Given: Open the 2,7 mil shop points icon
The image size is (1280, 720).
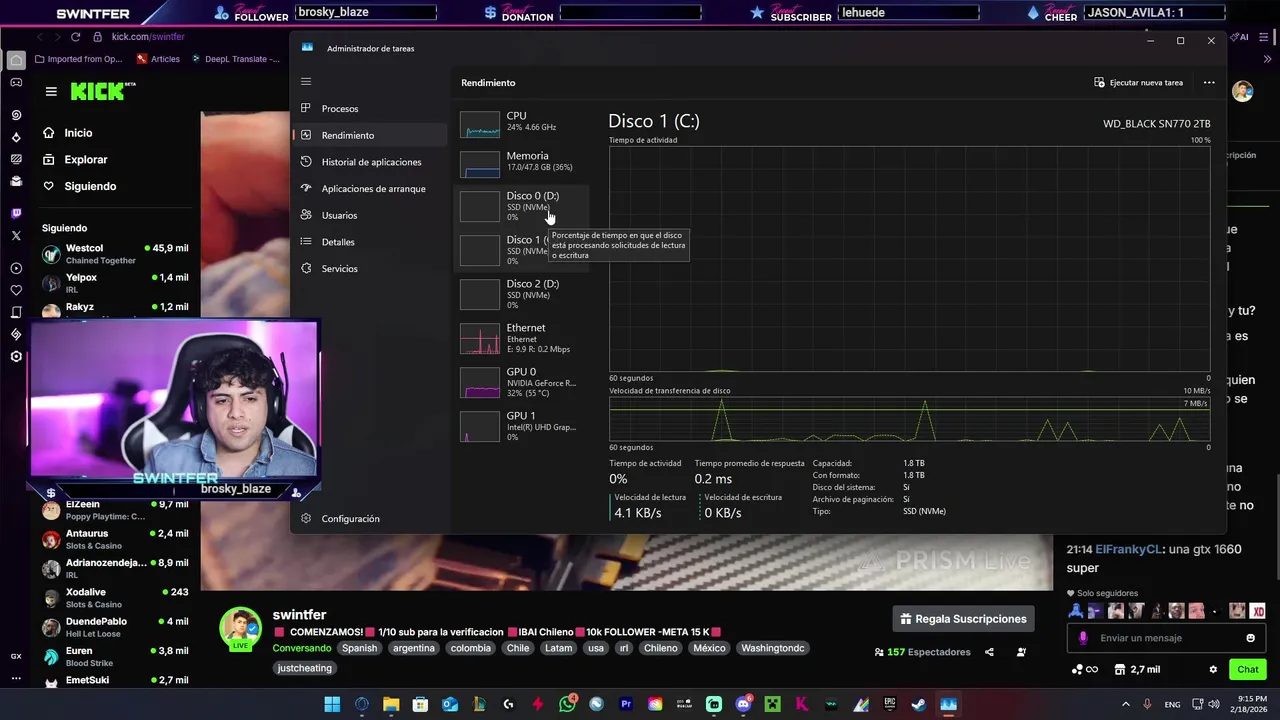Looking at the screenshot, I should pos(1138,669).
